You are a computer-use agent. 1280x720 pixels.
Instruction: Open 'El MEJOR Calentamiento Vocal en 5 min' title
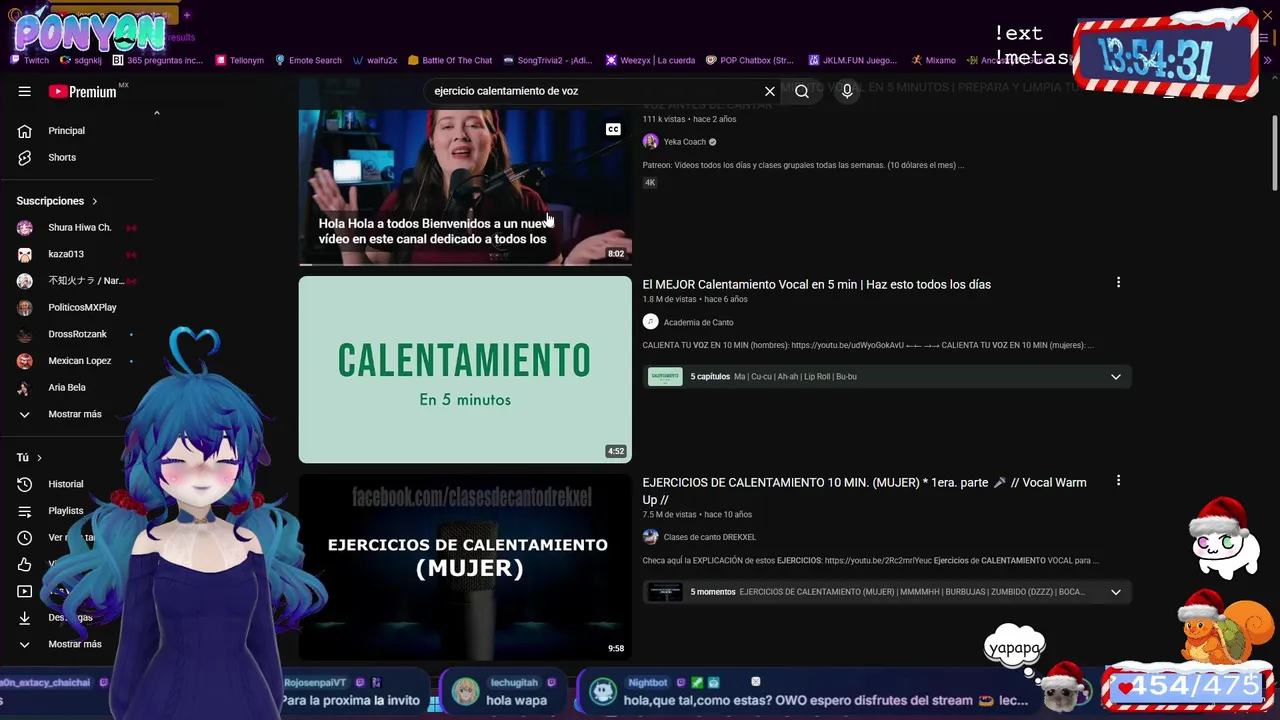tap(816, 285)
